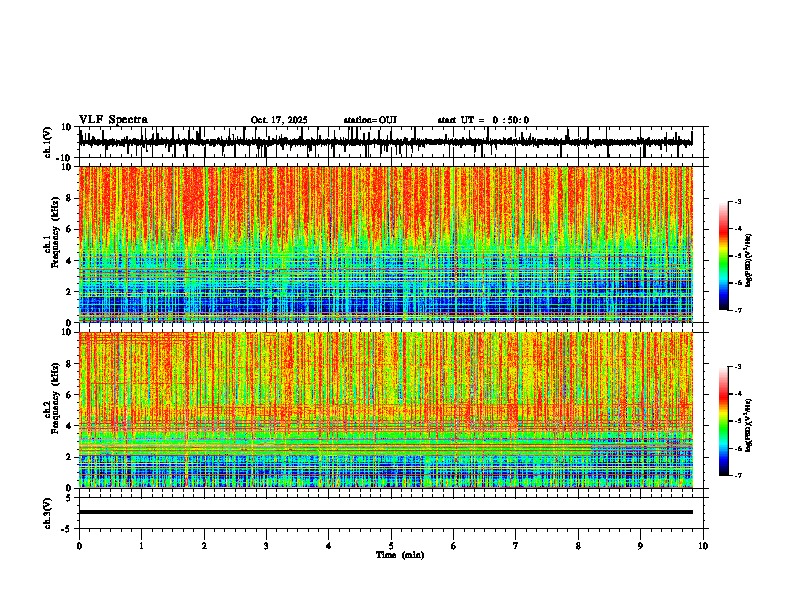
Task: Click time axis tick label "3"
Action: pyautogui.click(x=266, y=546)
